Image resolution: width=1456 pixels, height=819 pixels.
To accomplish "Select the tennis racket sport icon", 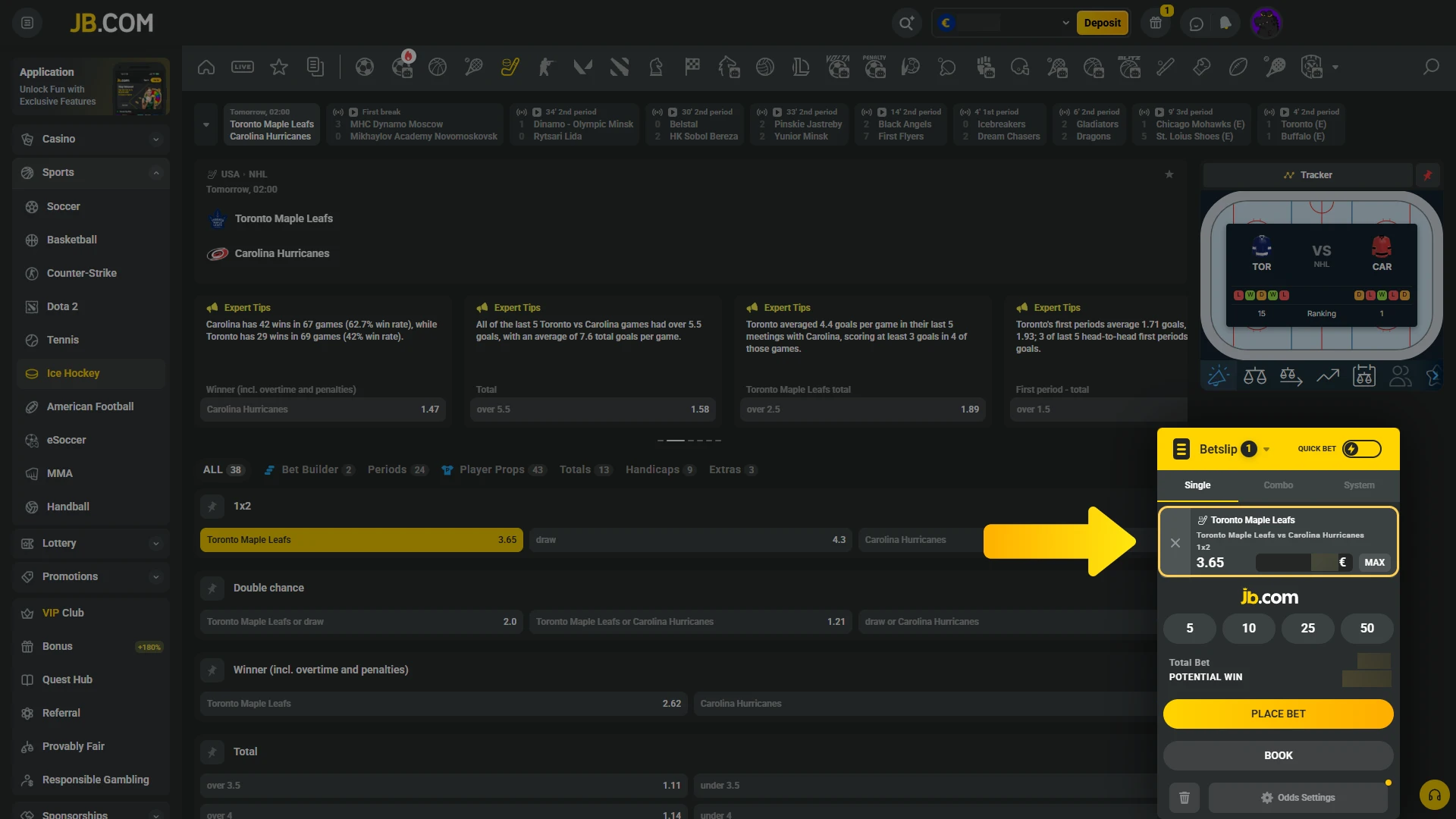I will (x=474, y=67).
